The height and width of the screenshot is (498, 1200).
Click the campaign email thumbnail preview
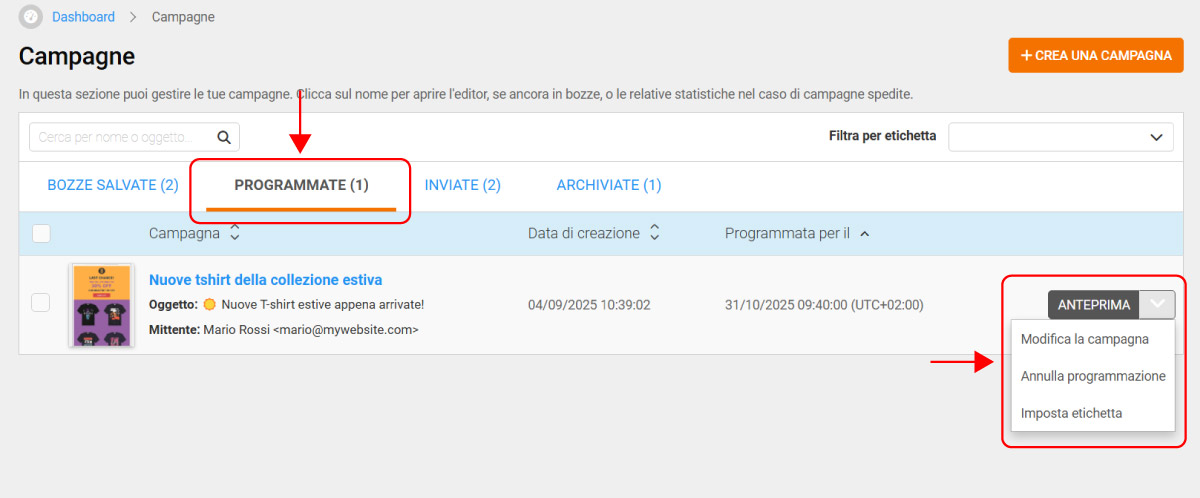[x=100, y=305]
